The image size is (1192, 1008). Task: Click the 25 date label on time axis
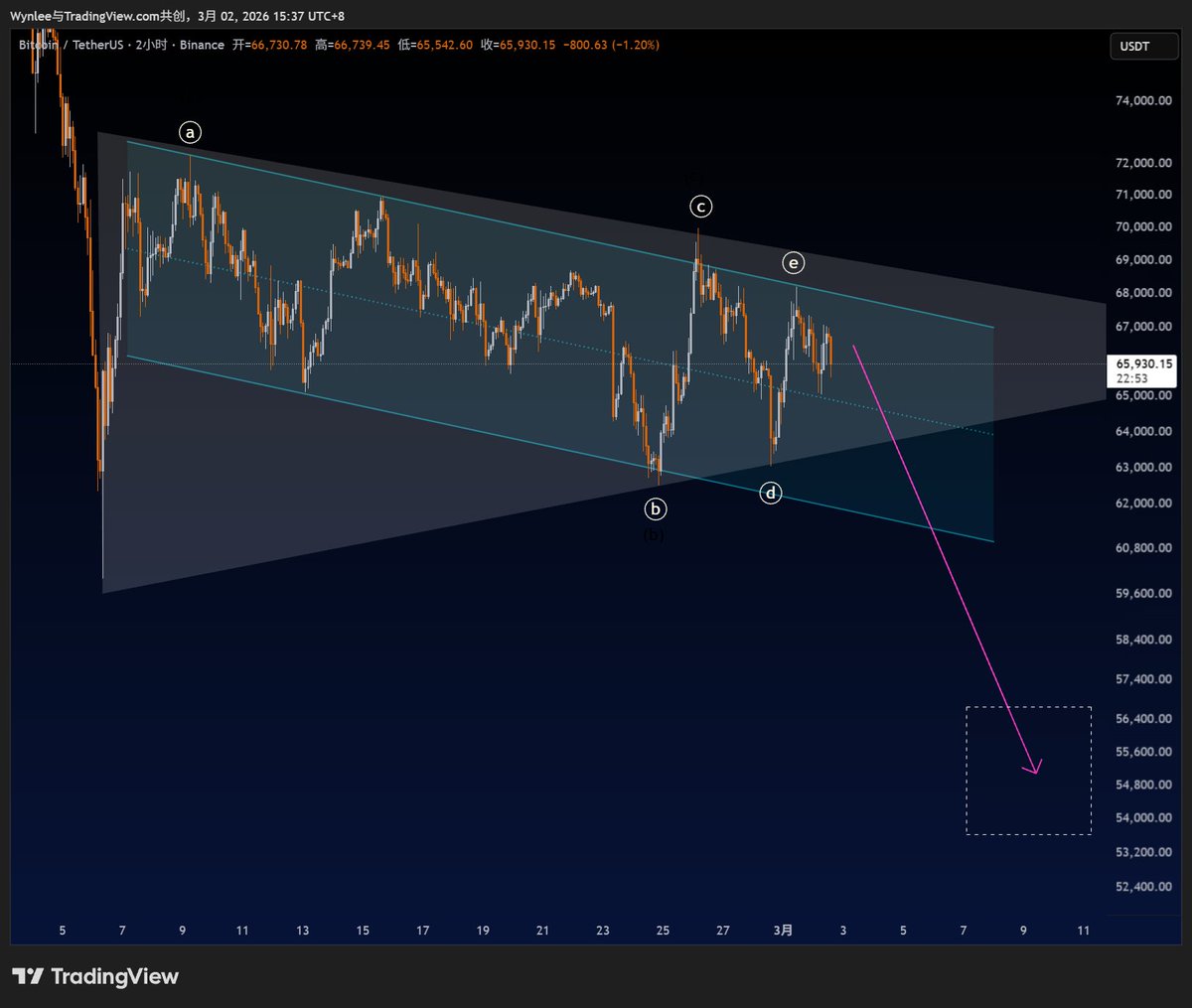[663, 931]
